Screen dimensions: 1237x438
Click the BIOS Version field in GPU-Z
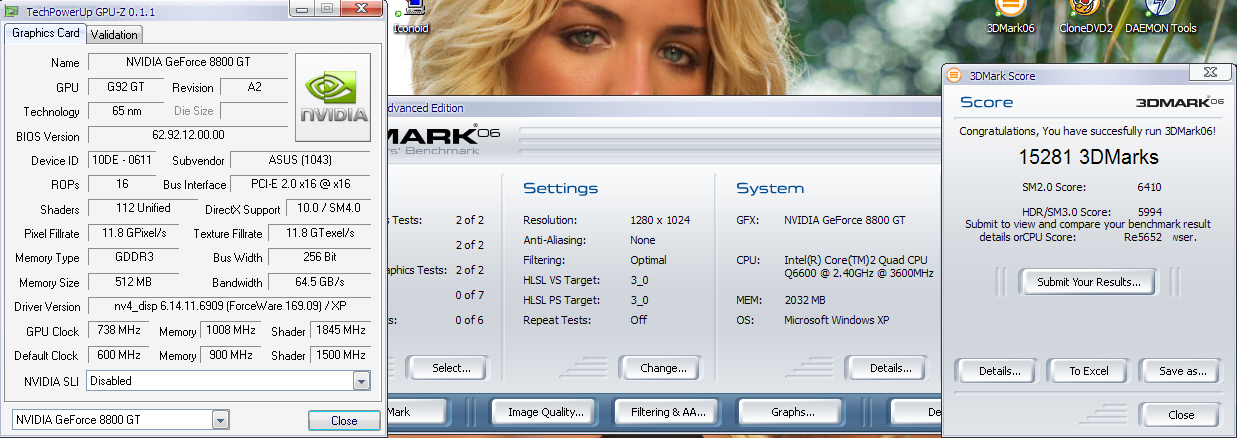(188, 135)
